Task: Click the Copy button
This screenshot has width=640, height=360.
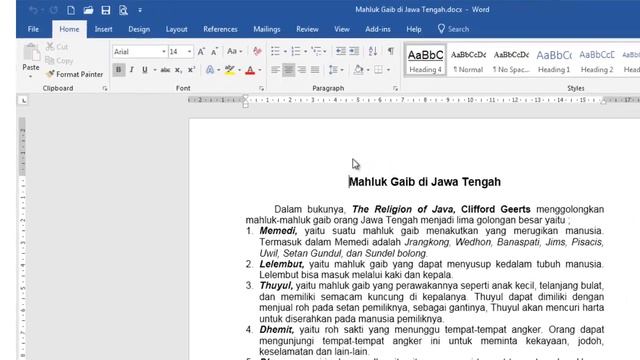Action: click(60, 61)
